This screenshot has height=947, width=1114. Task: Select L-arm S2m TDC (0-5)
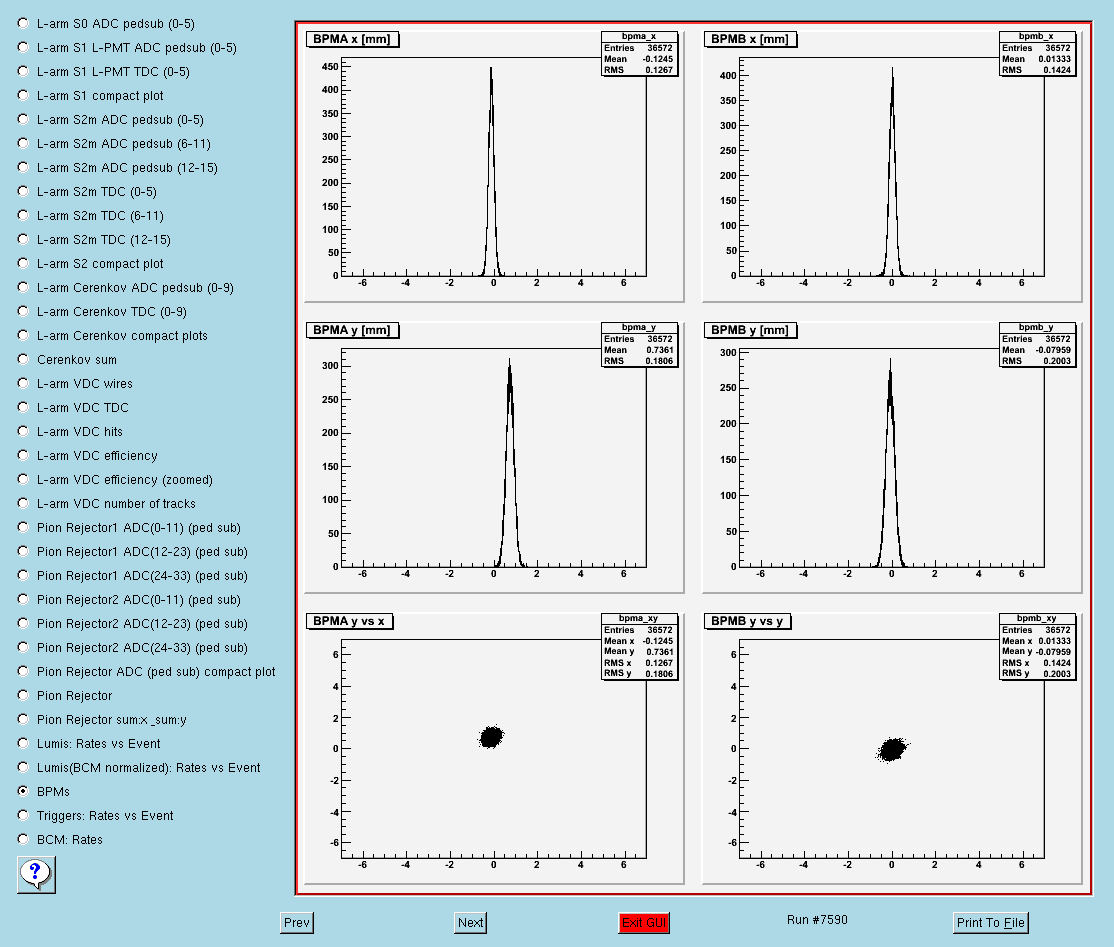(x=23, y=192)
